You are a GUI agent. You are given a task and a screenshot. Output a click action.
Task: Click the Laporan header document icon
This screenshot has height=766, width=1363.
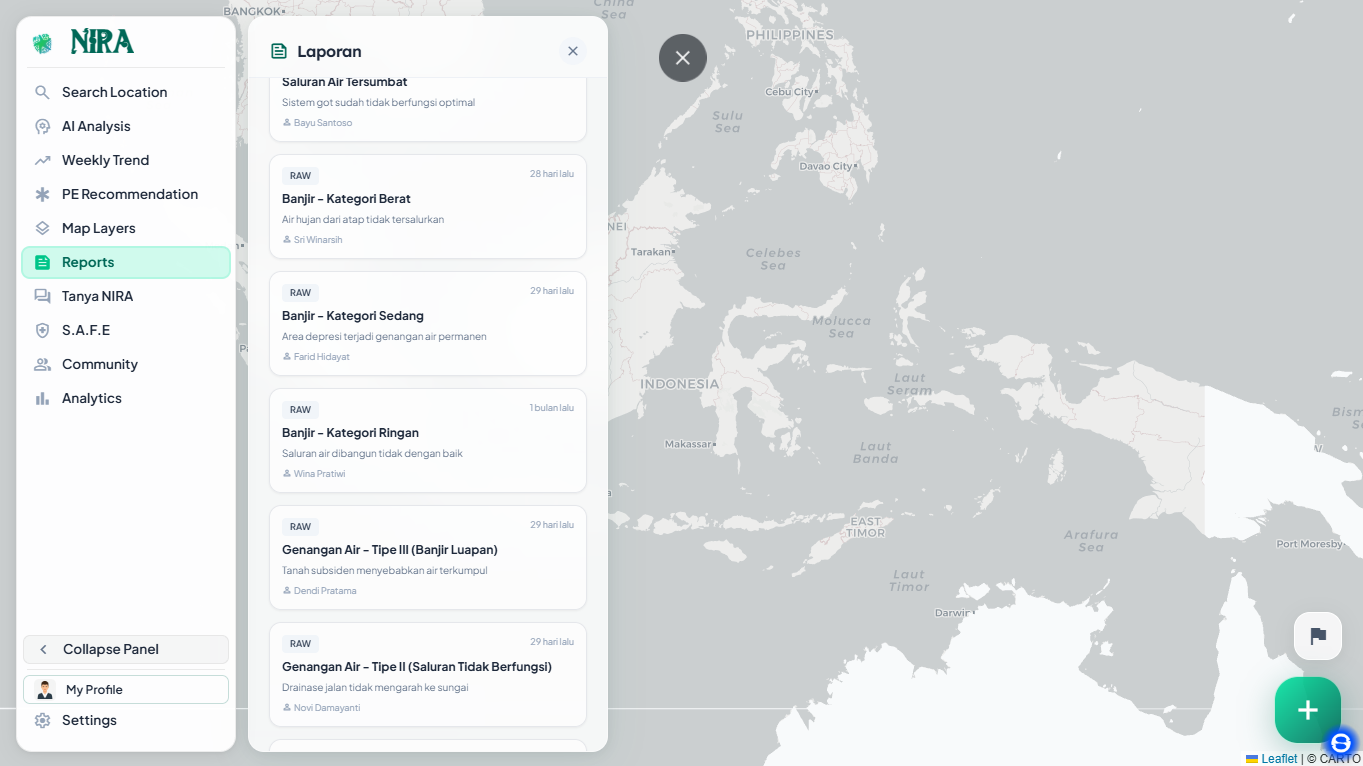tap(279, 51)
